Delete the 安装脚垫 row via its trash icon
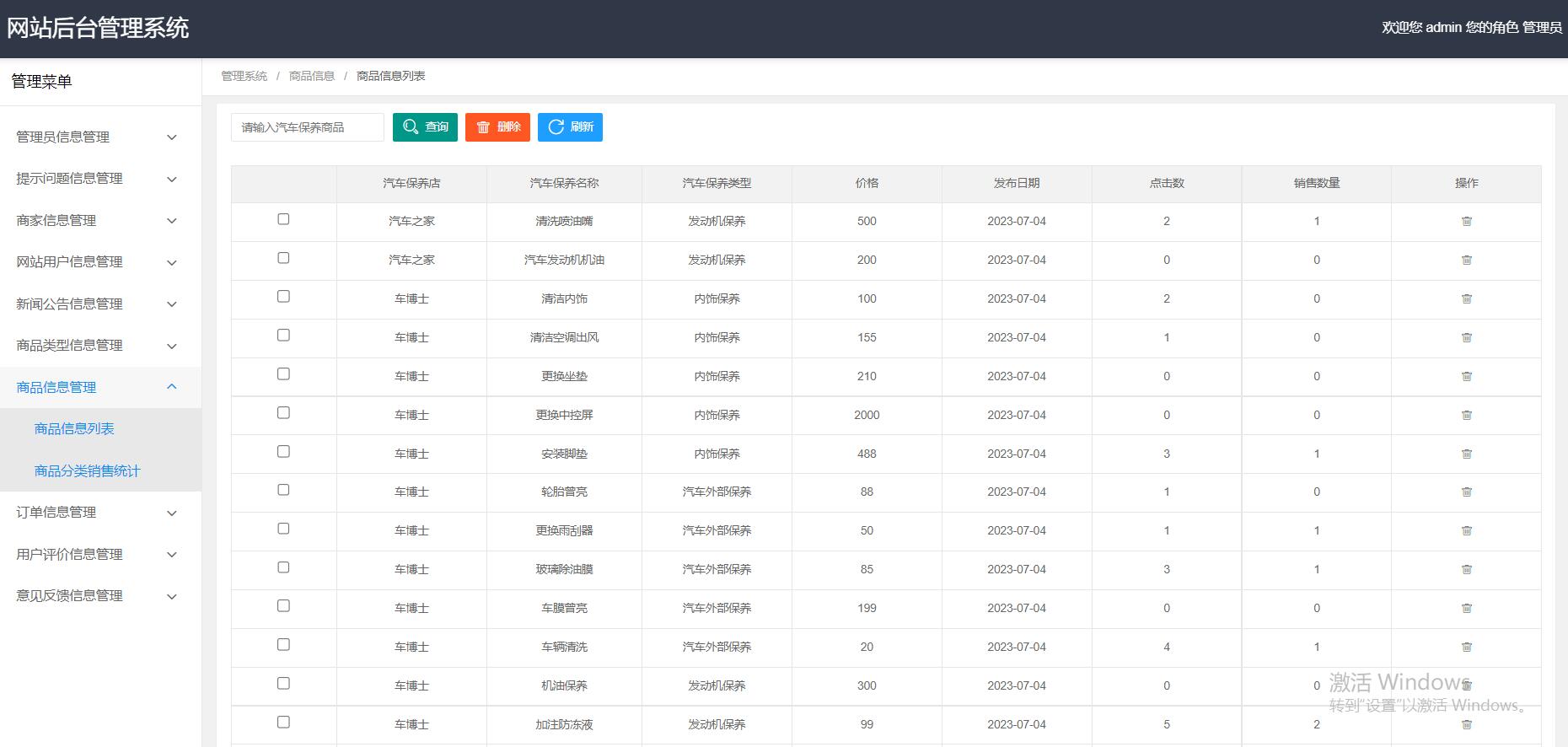 click(1466, 454)
